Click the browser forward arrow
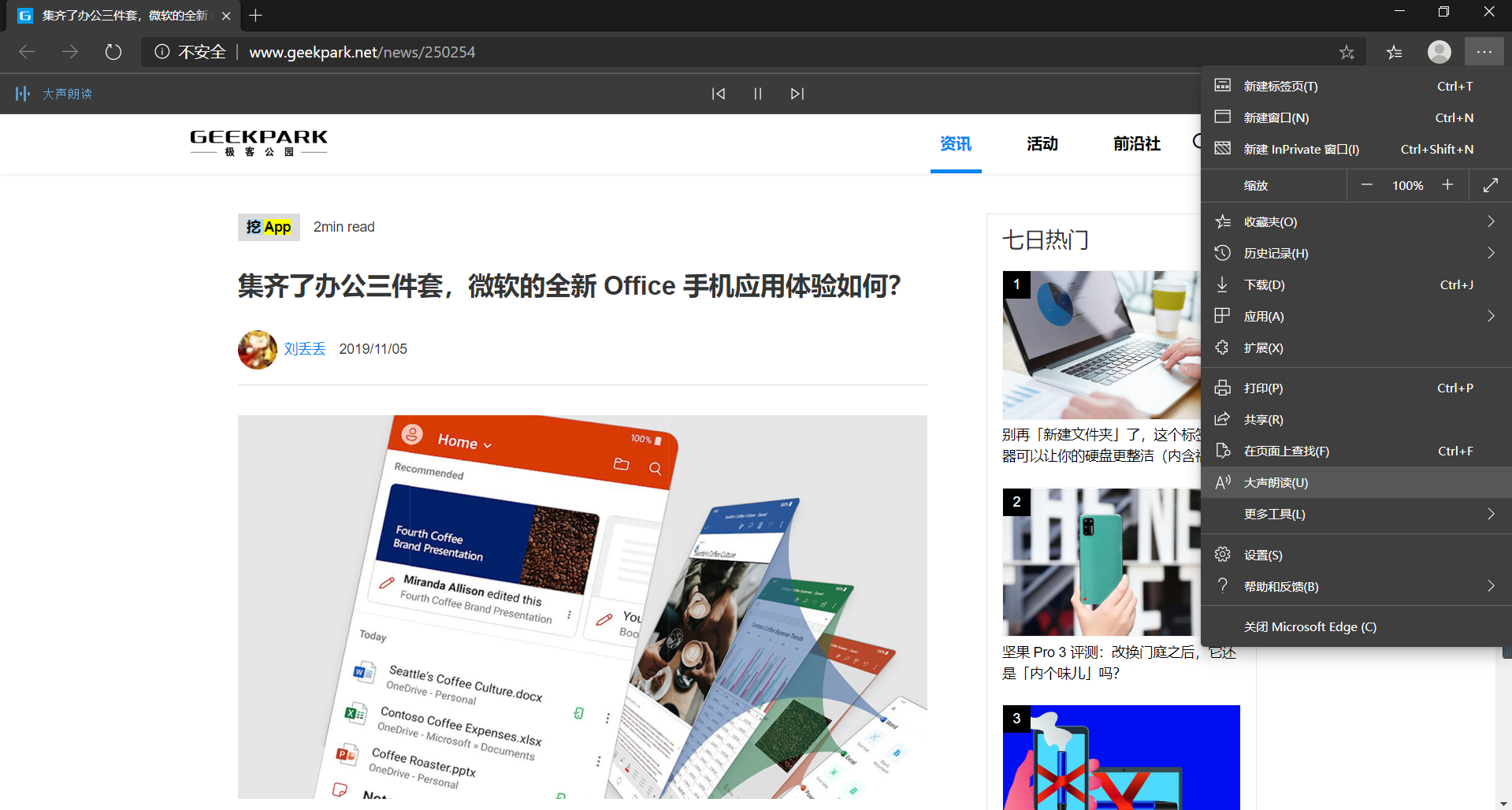 70,52
